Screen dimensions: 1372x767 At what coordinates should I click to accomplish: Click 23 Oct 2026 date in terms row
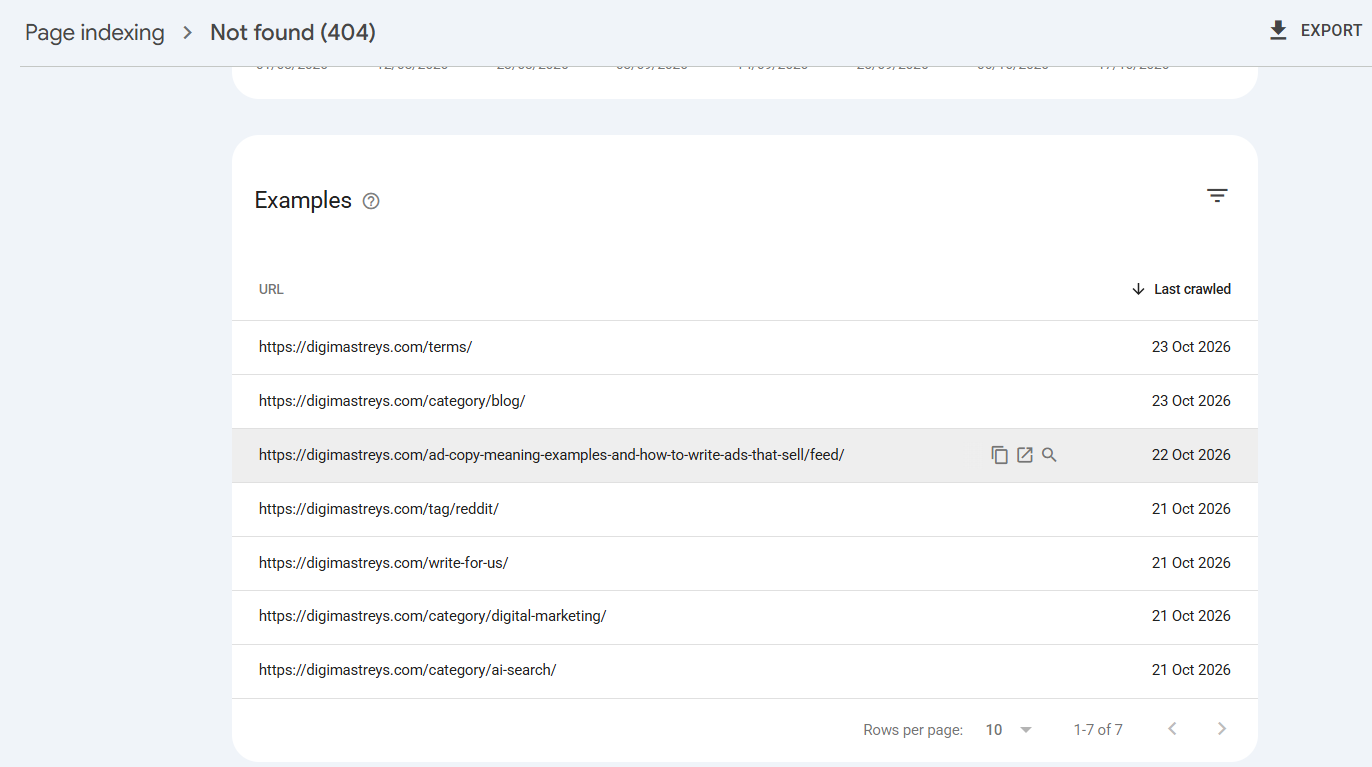click(x=1191, y=347)
